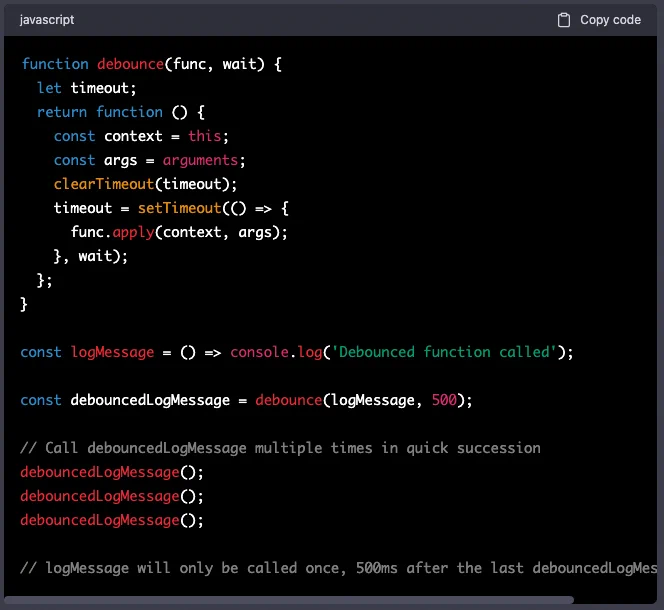
Task: Click the 'this' keyword in the context assignment
Action: pos(205,136)
